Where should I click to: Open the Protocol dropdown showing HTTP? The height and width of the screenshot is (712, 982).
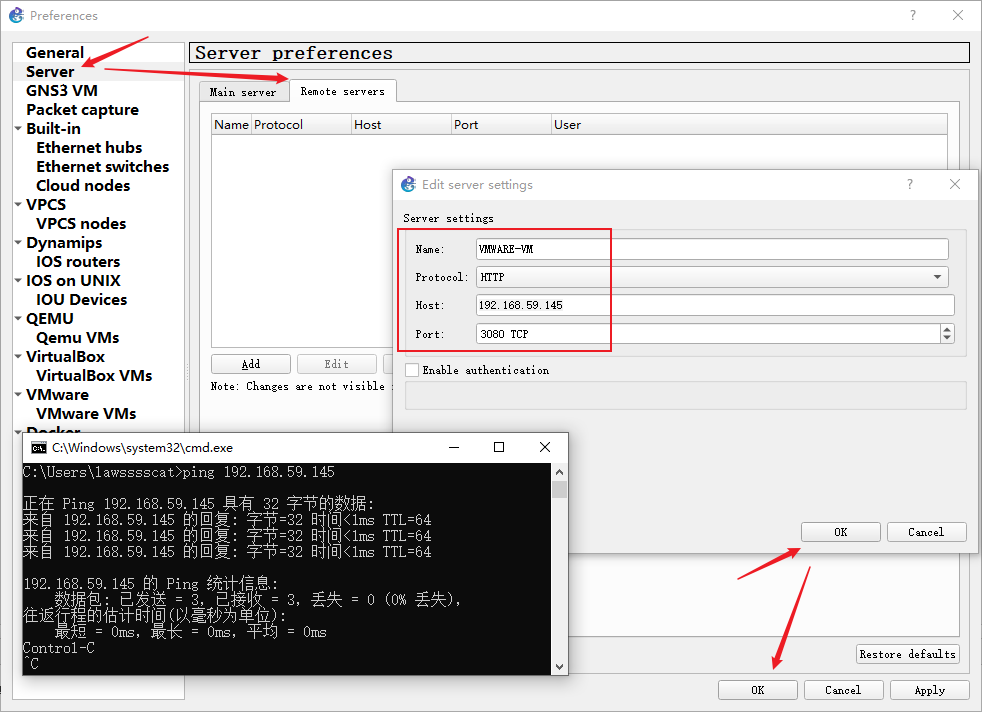(712, 277)
